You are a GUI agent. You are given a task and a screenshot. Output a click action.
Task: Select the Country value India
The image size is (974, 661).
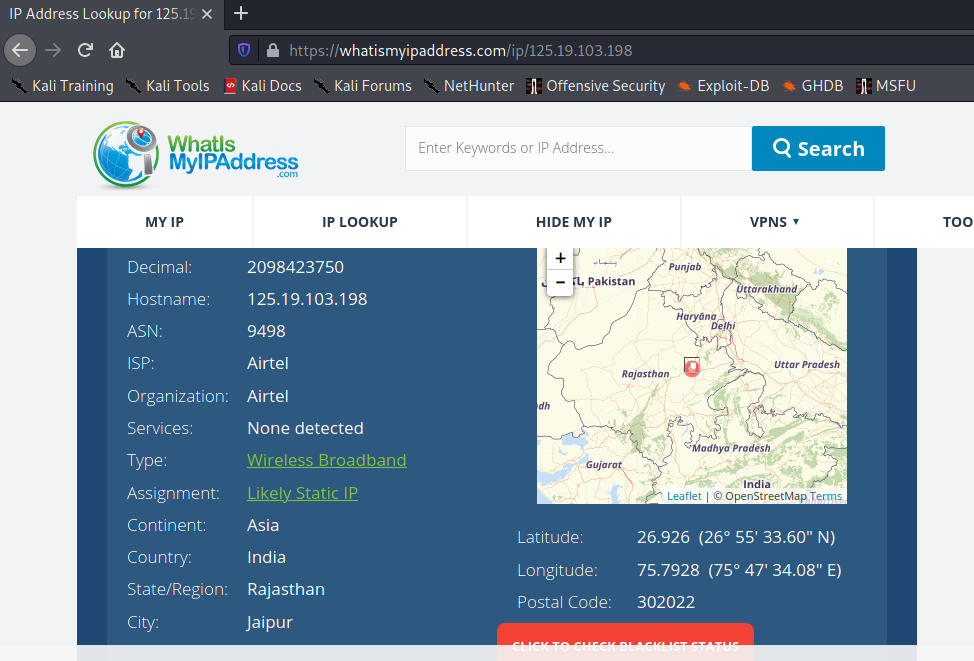coord(266,557)
